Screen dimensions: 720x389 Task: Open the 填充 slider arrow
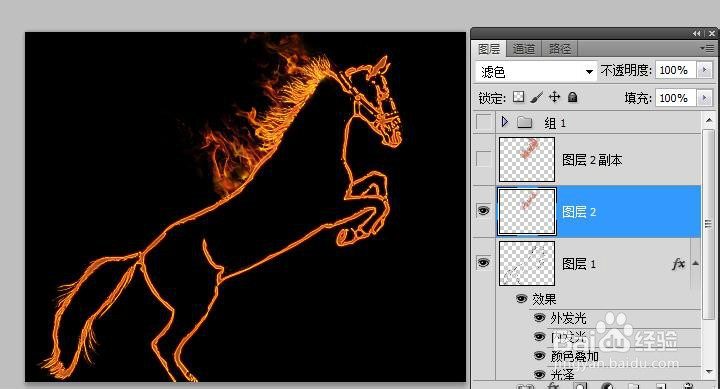pyautogui.click(x=705, y=98)
